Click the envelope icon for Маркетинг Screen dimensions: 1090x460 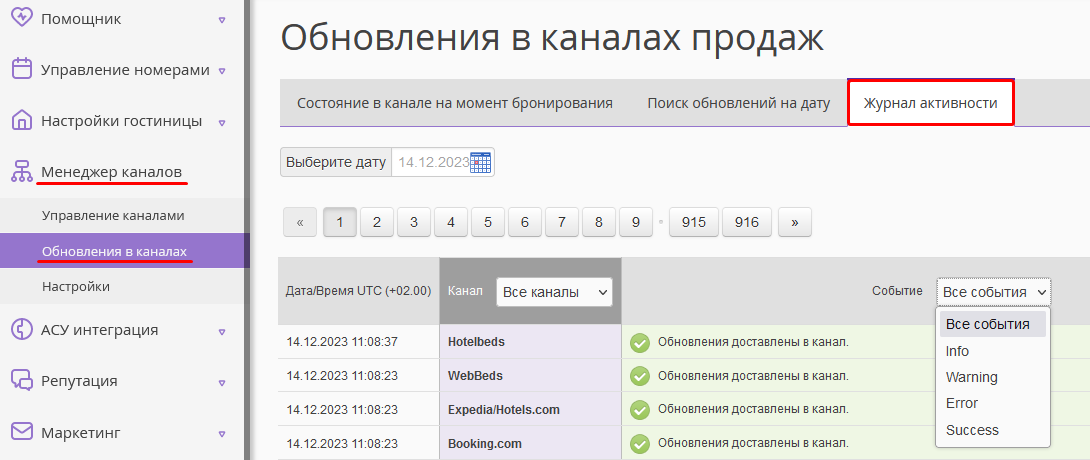pyautogui.click(x=22, y=432)
